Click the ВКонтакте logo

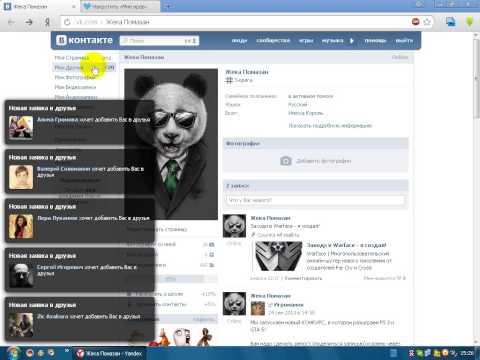point(84,40)
